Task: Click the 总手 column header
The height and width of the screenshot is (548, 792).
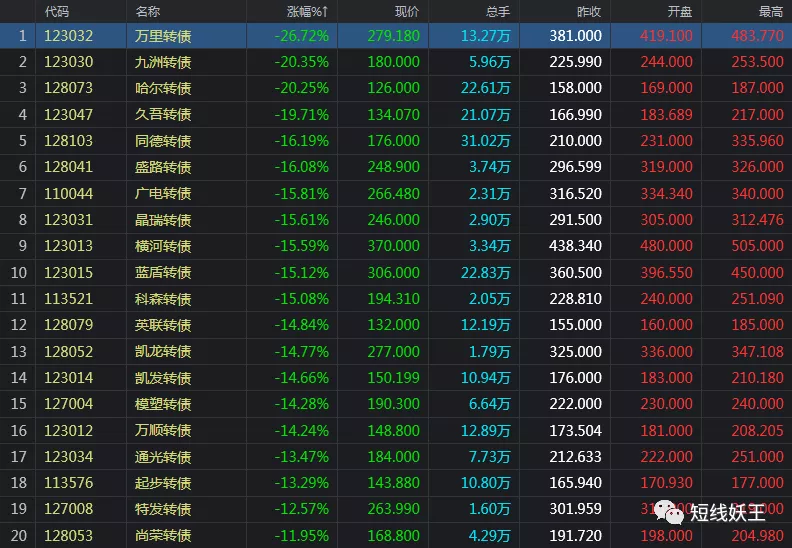Action: click(497, 11)
